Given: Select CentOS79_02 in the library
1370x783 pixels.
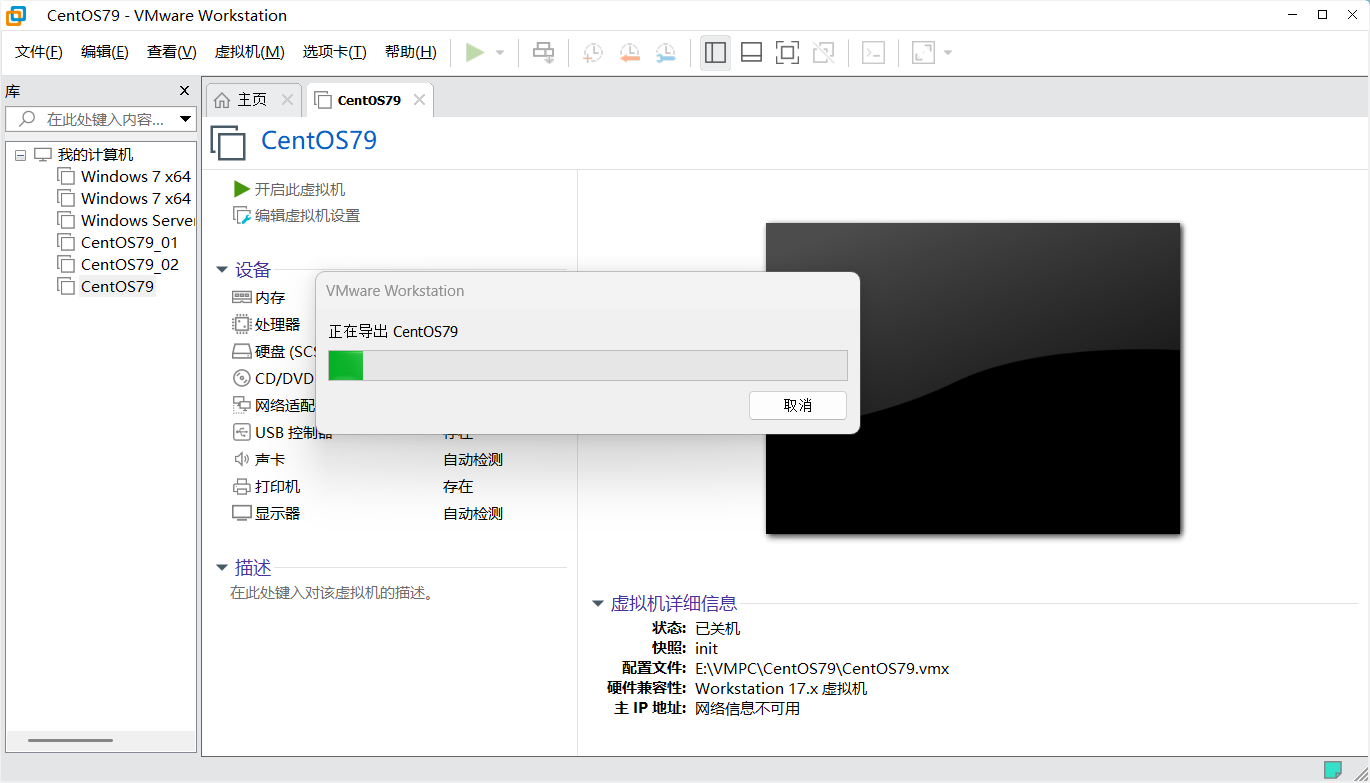Looking at the screenshot, I should pos(118,265).
